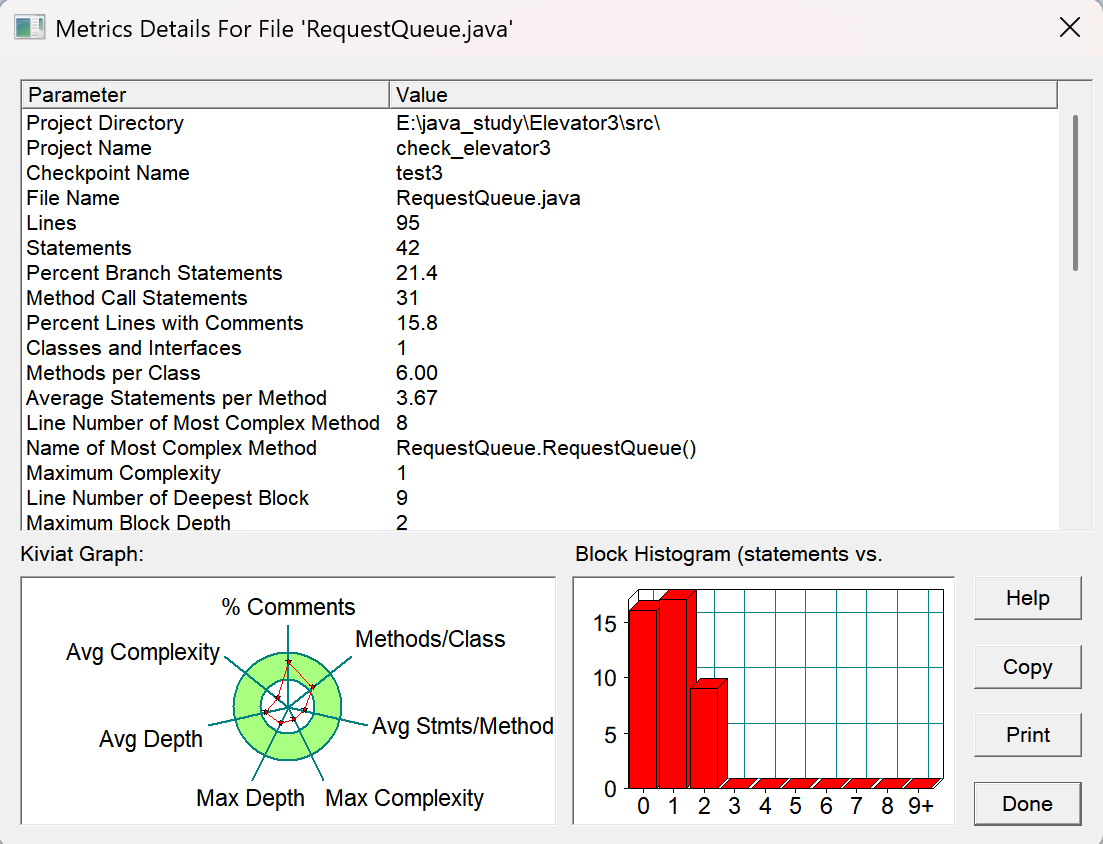
Task: Click the value check_elevator3
Action: point(473,148)
